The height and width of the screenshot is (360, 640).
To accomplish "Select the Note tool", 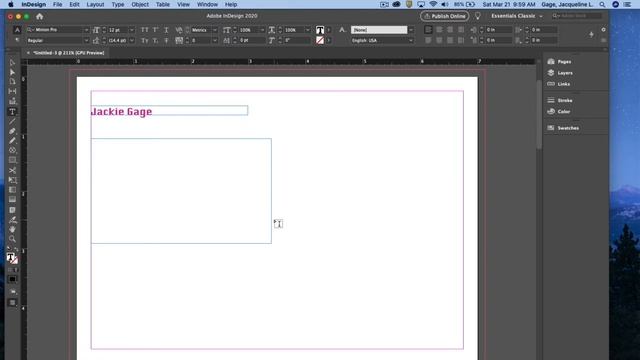I will pyautogui.click(x=12, y=210).
